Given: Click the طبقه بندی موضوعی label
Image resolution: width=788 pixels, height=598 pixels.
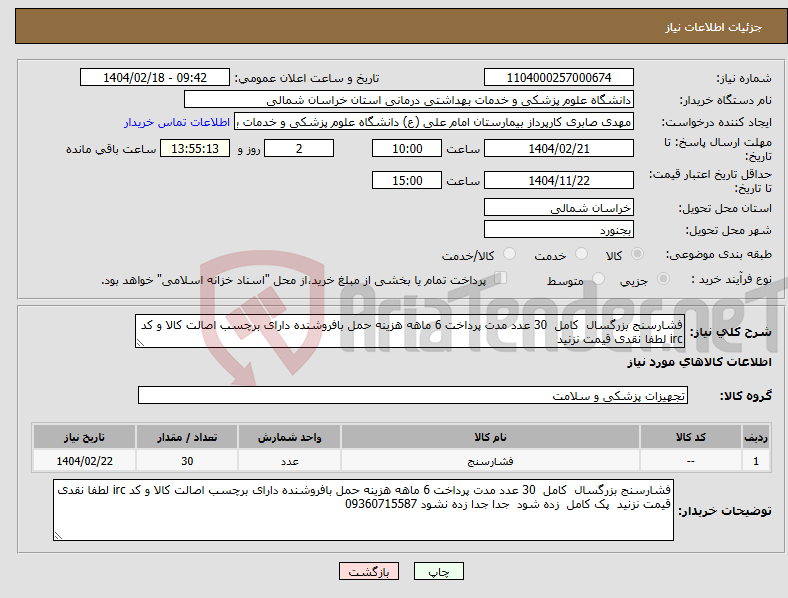Looking at the screenshot, I should tap(719, 254).
